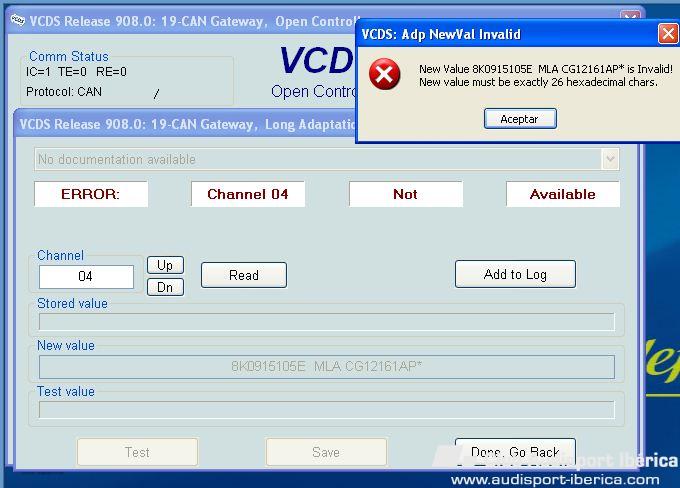Click the Long Adaptation window title bar
The image size is (680, 488).
pyautogui.click(x=186, y=124)
